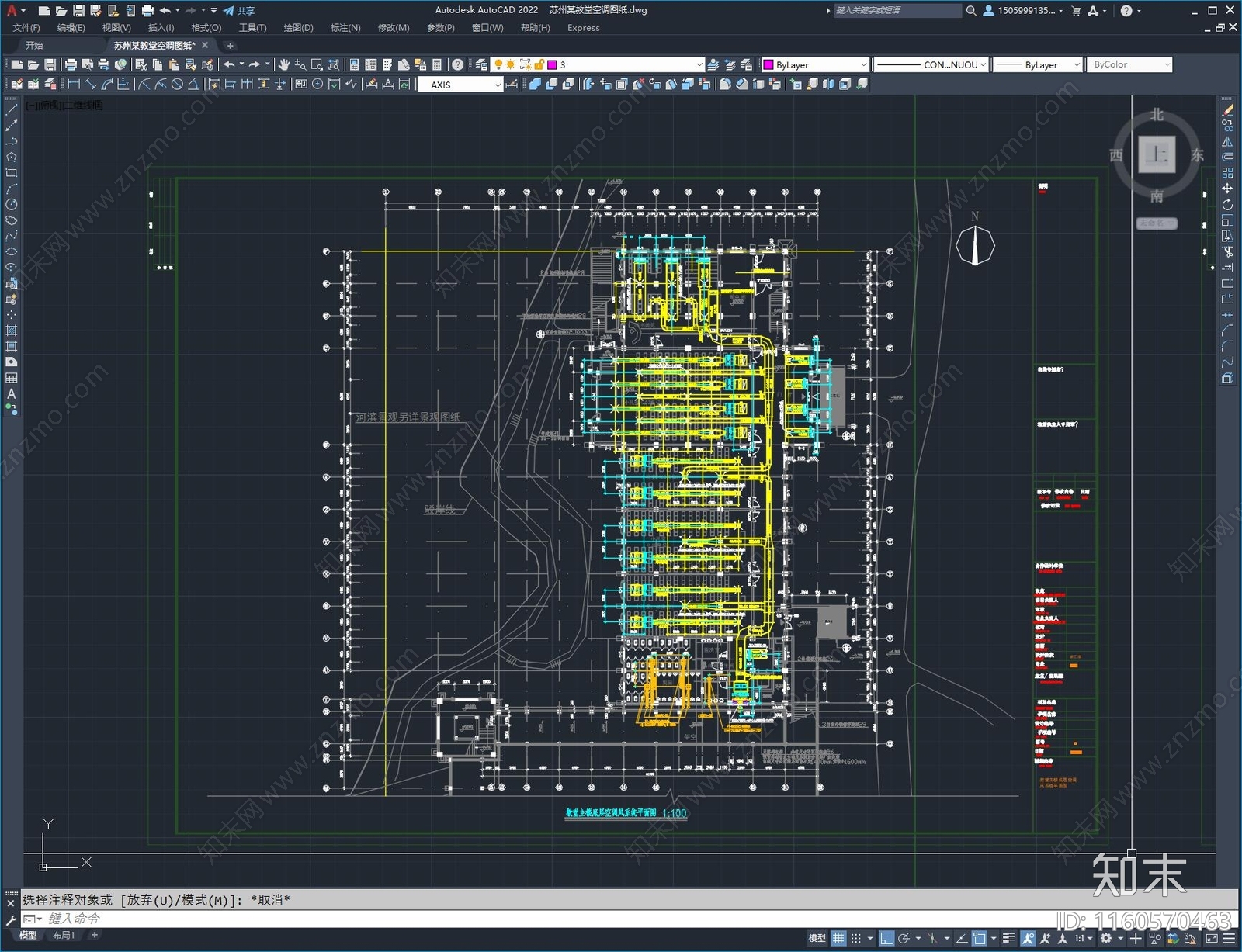
Task: Open the Help question-mark toolbar icon
Action: click(458, 65)
